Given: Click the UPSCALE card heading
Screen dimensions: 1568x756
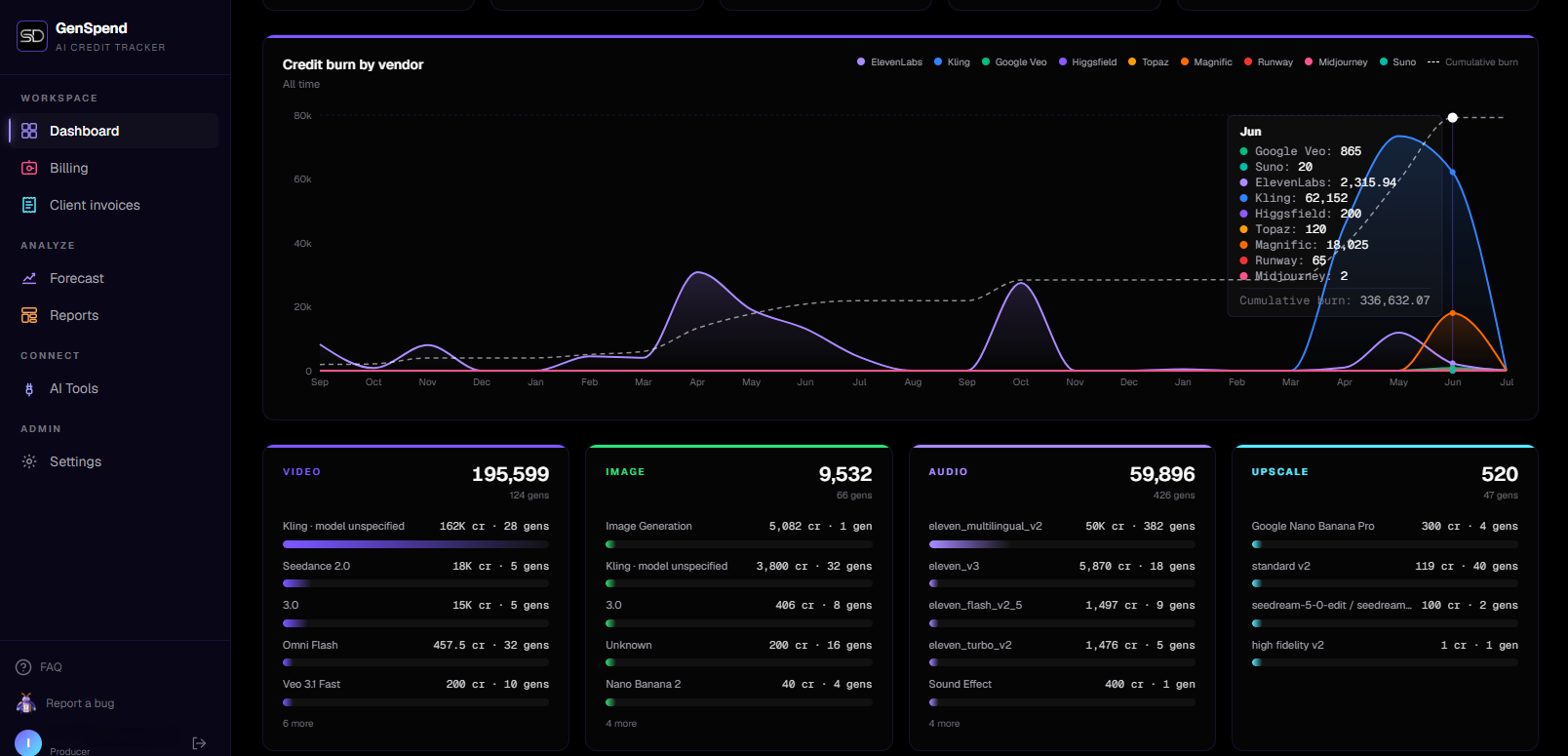Looking at the screenshot, I should 1279,472.
